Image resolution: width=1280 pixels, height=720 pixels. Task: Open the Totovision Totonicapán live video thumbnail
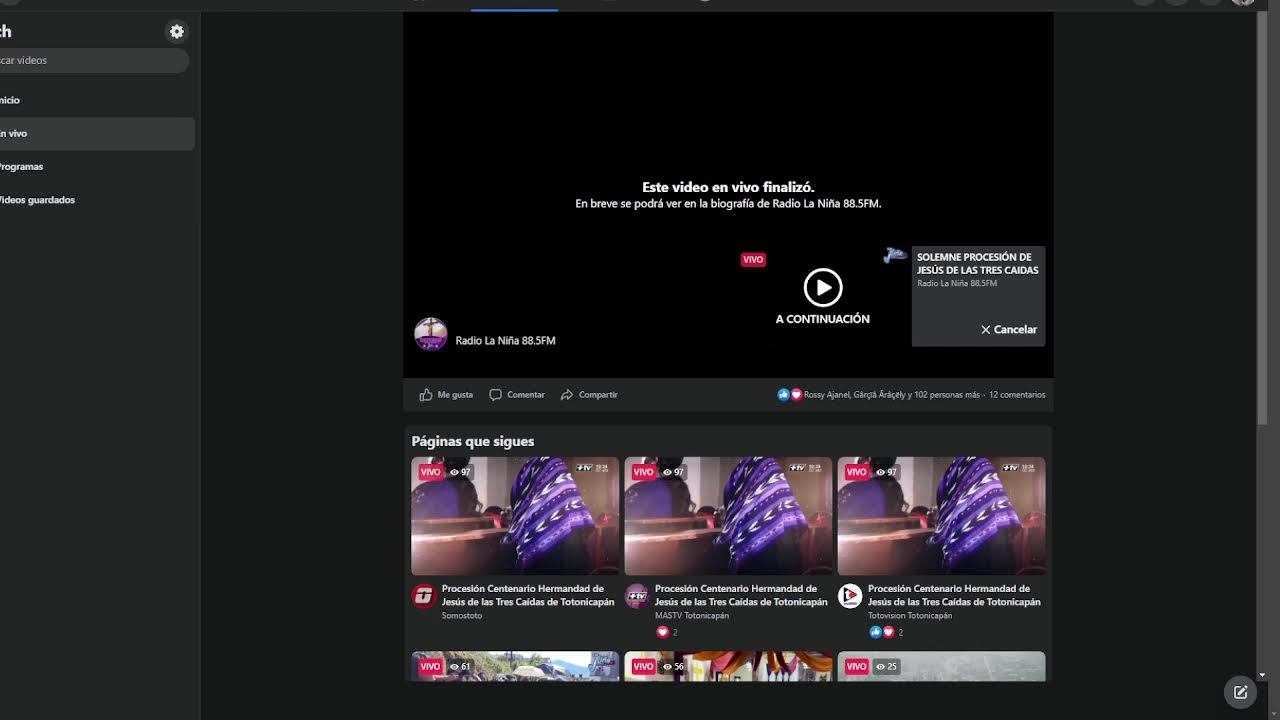point(941,516)
